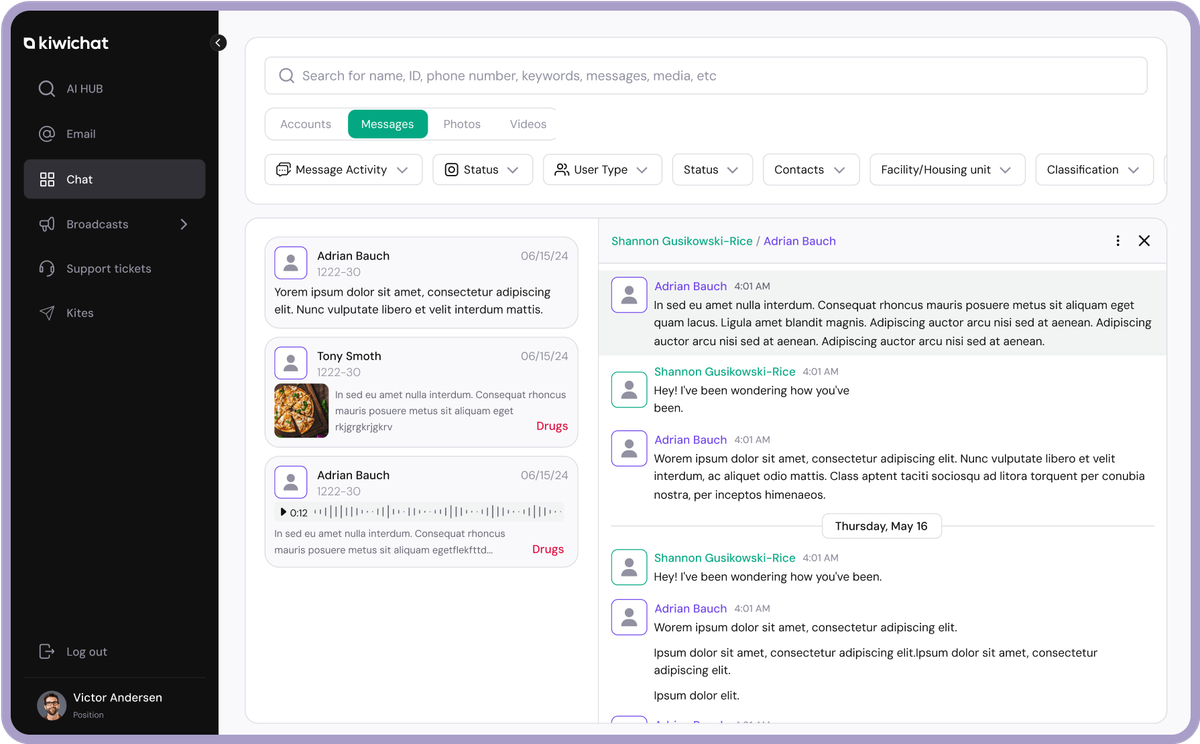Open three-dot conversation options menu
1200x744 pixels.
point(1118,241)
